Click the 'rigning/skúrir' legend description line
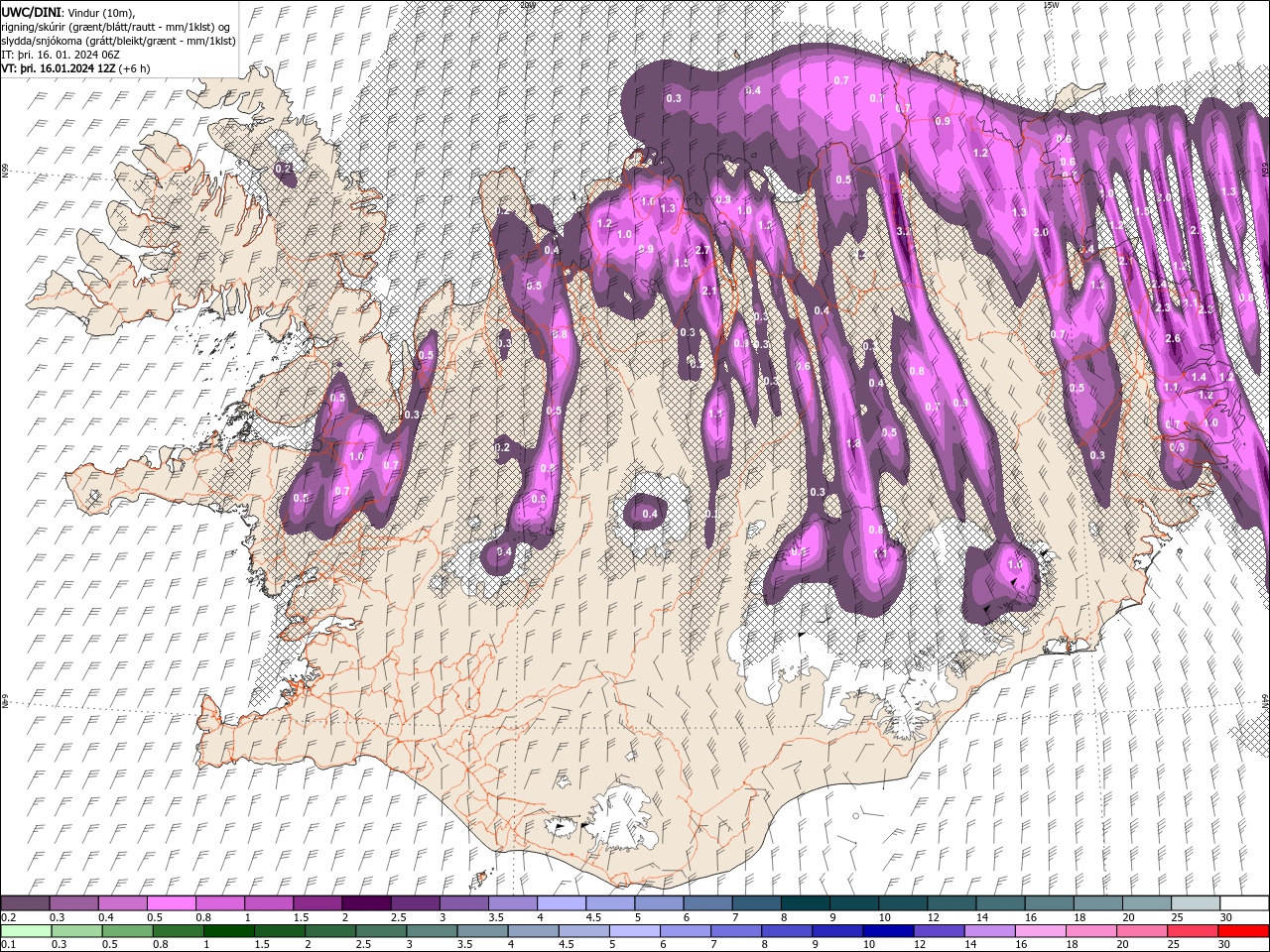Image resolution: width=1270 pixels, height=952 pixels. tap(116, 27)
